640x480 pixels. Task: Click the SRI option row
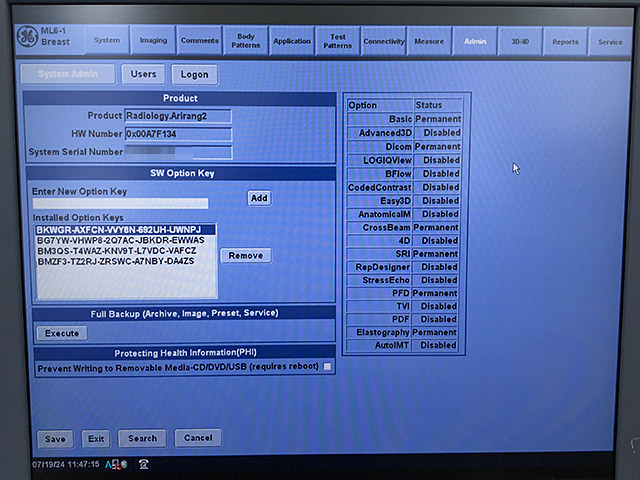403,253
